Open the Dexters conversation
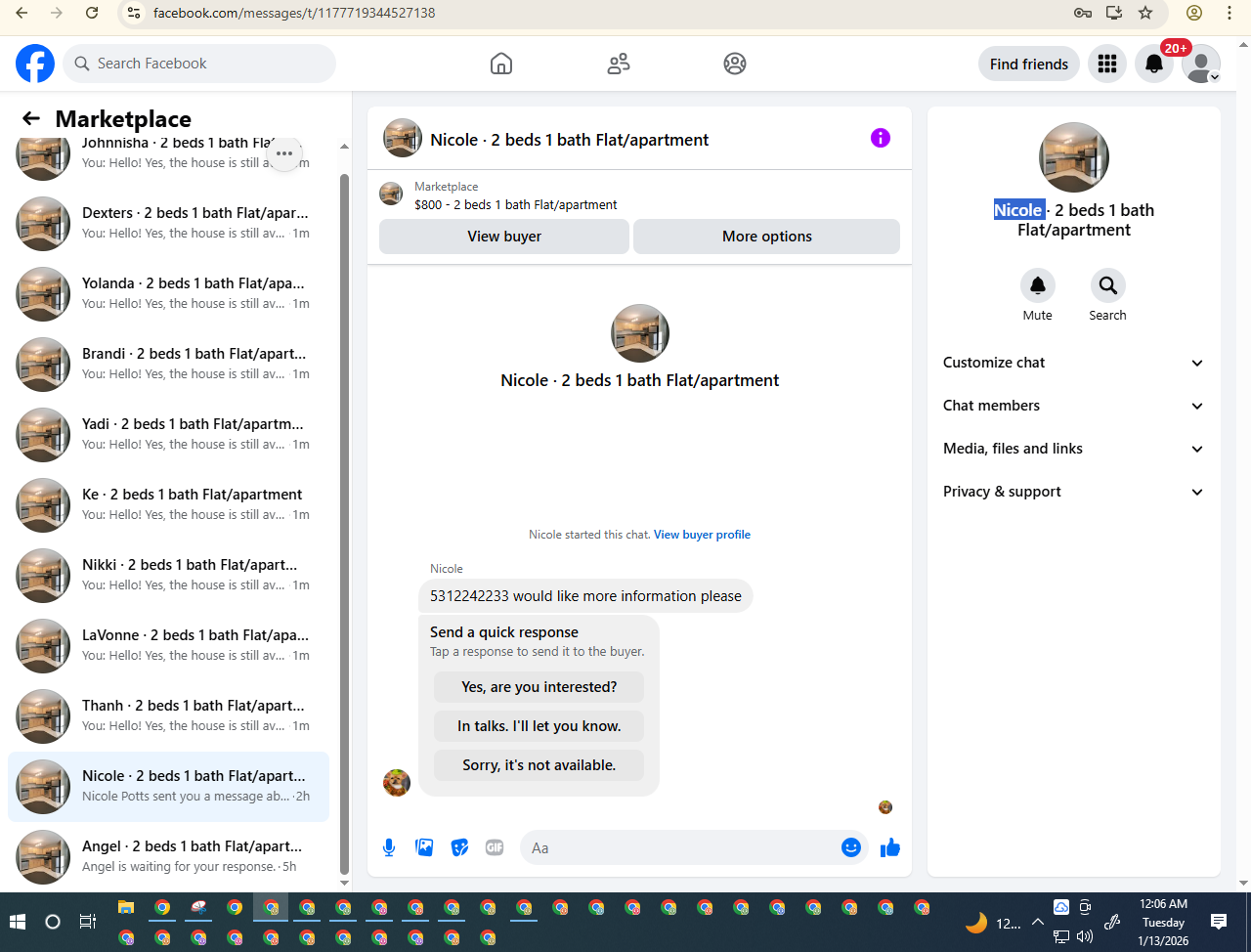The width and height of the screenshot is (1251, 952). (168, 224)
